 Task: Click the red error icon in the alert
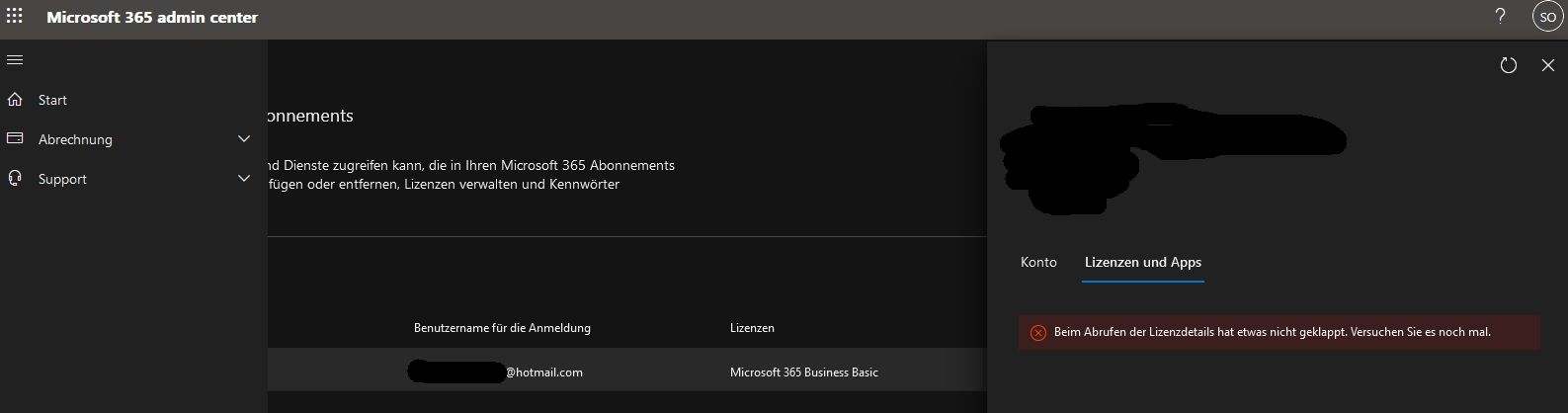[x=1037, y=333]
